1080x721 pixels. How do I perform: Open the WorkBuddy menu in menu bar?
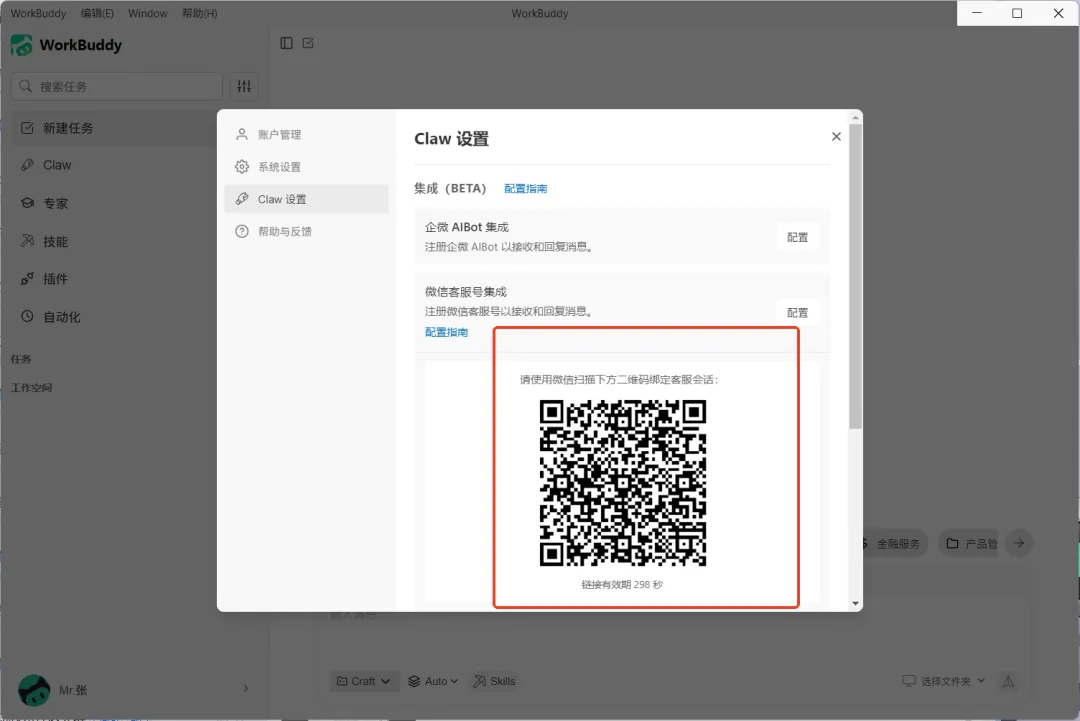(x=39, y=13)
